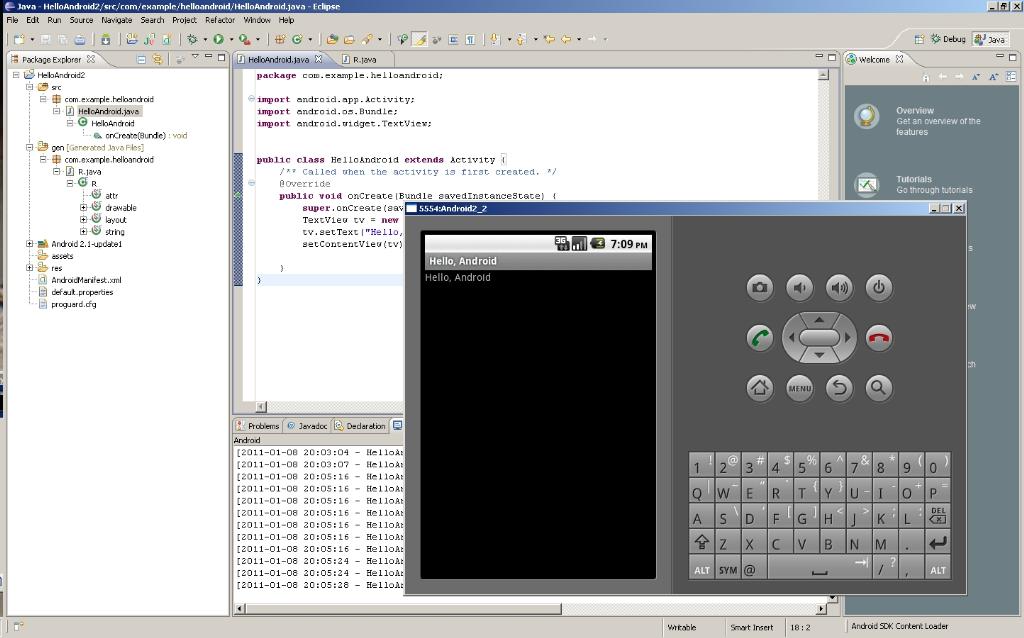Select proguard.cfg file in tree
The height and width of the screenshot is (638, 1024).
point(74,304)
